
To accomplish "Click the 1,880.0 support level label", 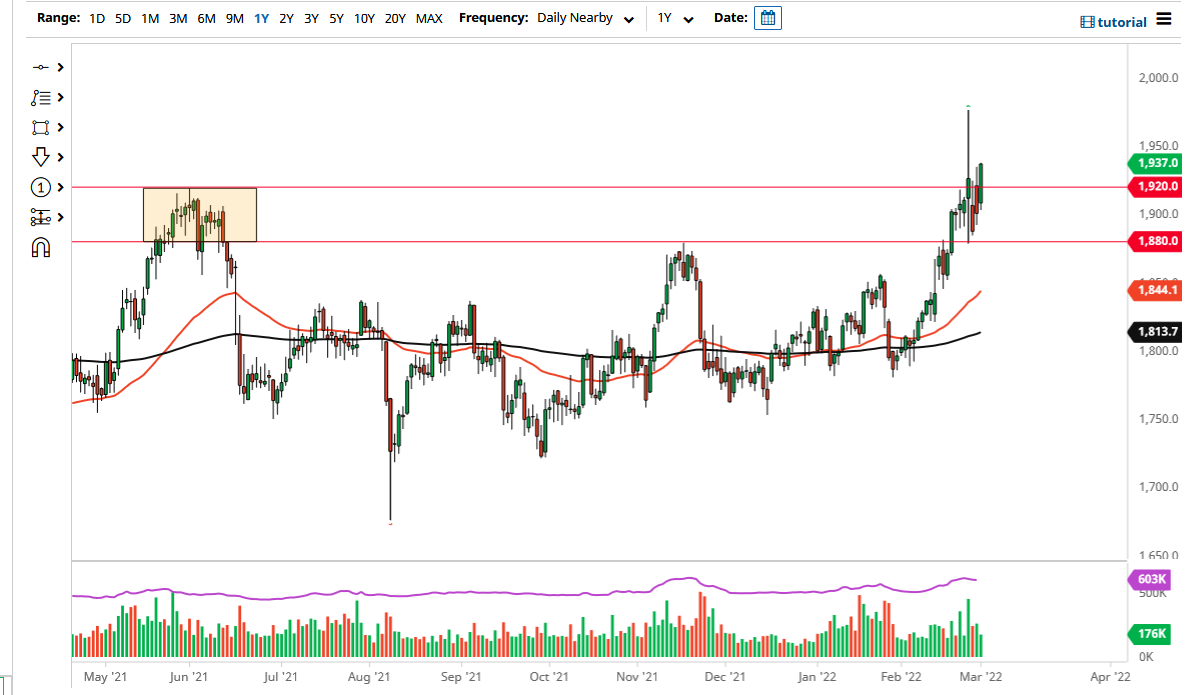I will click(x=1155, y=241).
